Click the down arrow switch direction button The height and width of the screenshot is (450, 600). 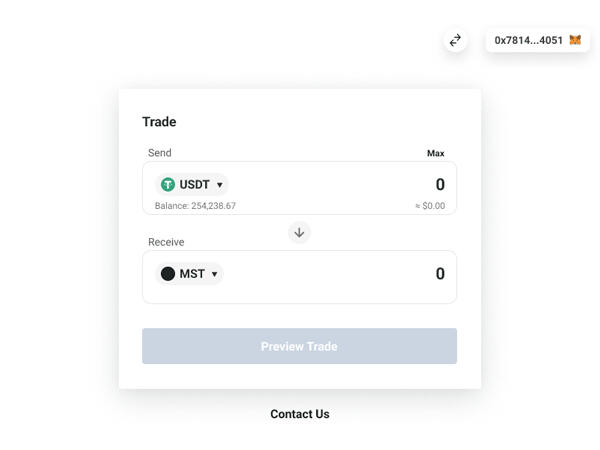(x=299, y=232)
